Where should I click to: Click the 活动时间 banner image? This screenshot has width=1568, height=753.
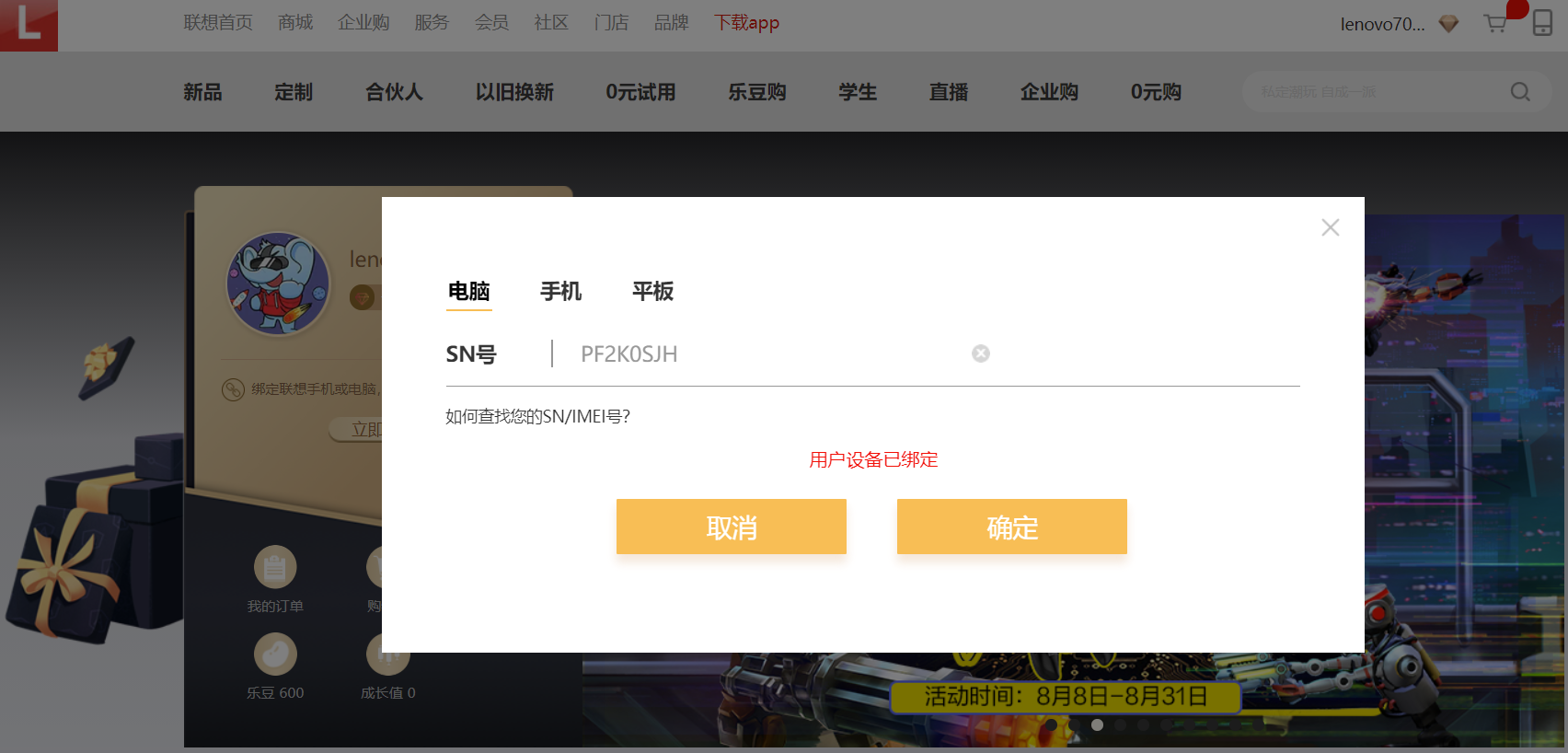[1066, 697]
